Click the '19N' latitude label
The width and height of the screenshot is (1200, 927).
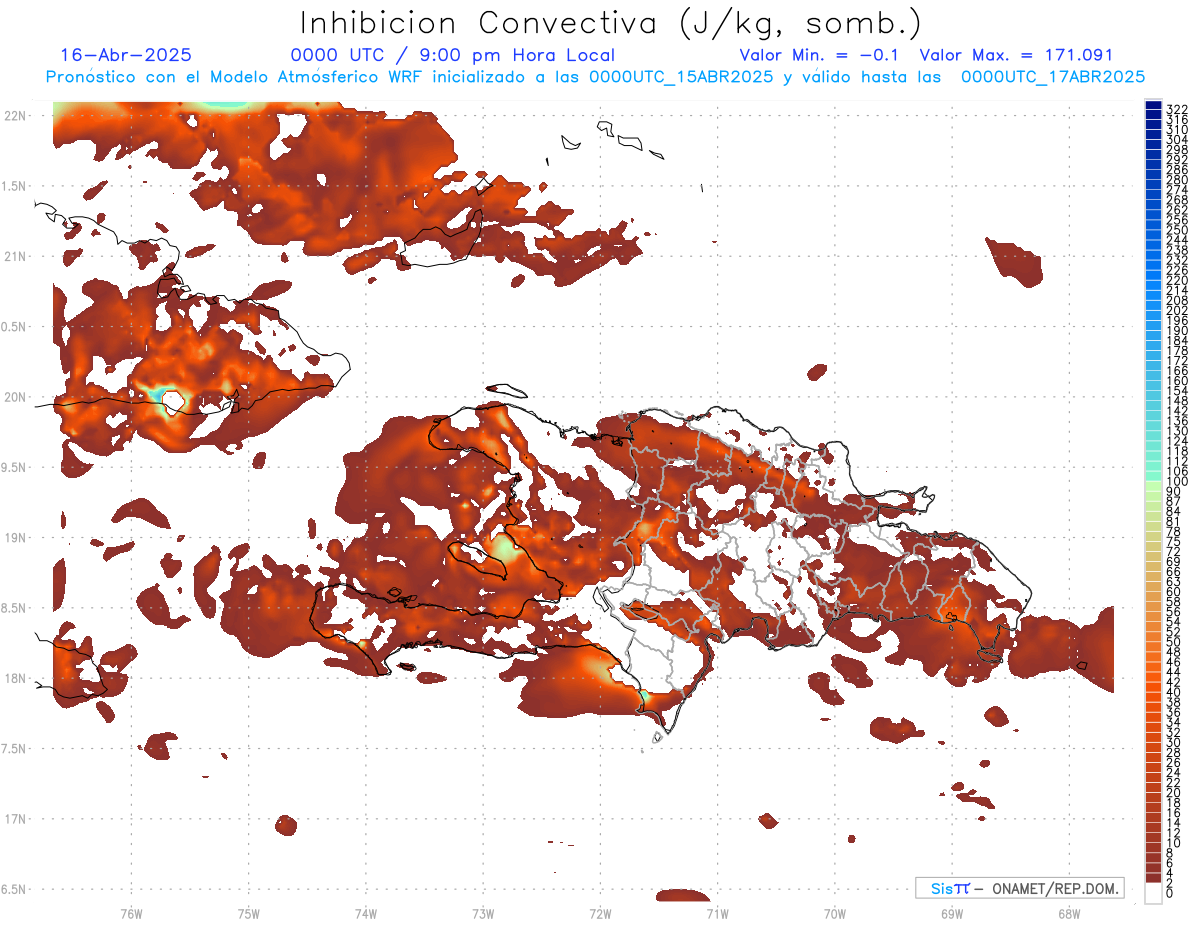point(14,538)
